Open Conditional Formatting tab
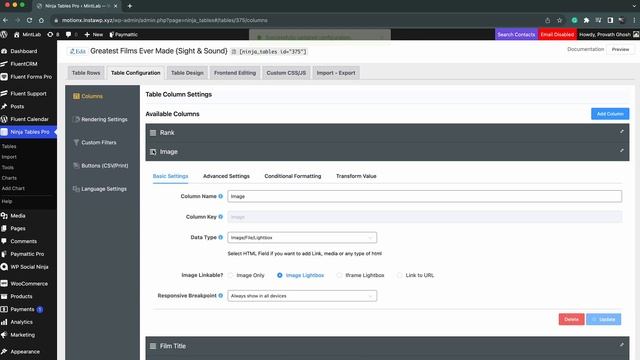The height and width of the screenshot is (360, 640). [x=293, y=176]
